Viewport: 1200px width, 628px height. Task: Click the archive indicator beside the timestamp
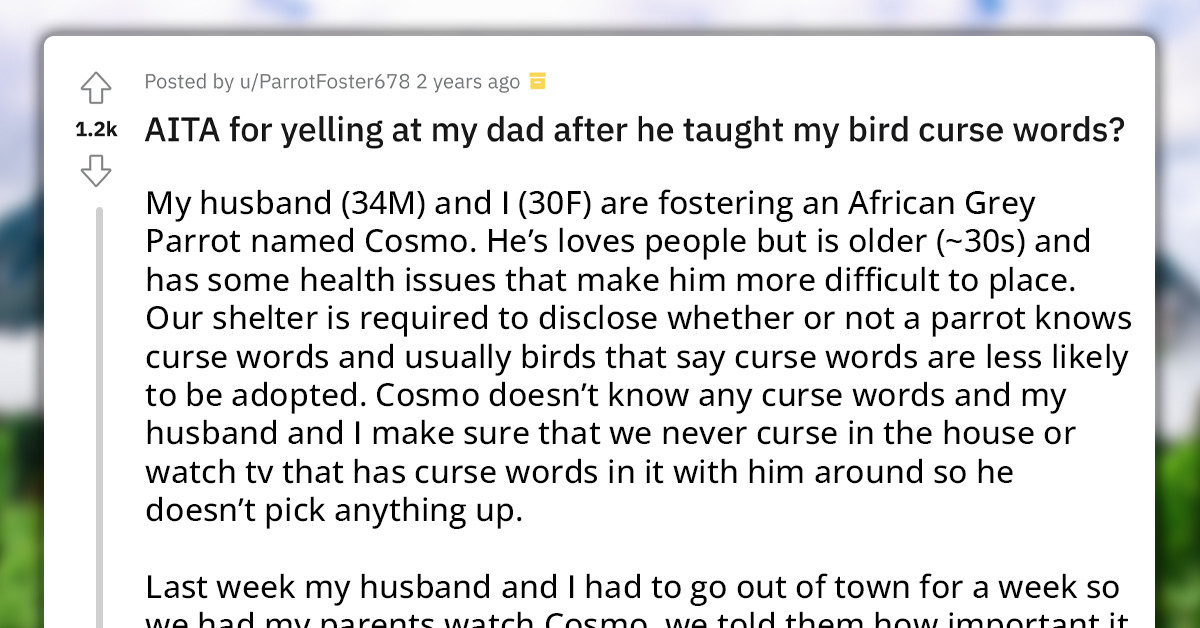[x=538, y=81]
